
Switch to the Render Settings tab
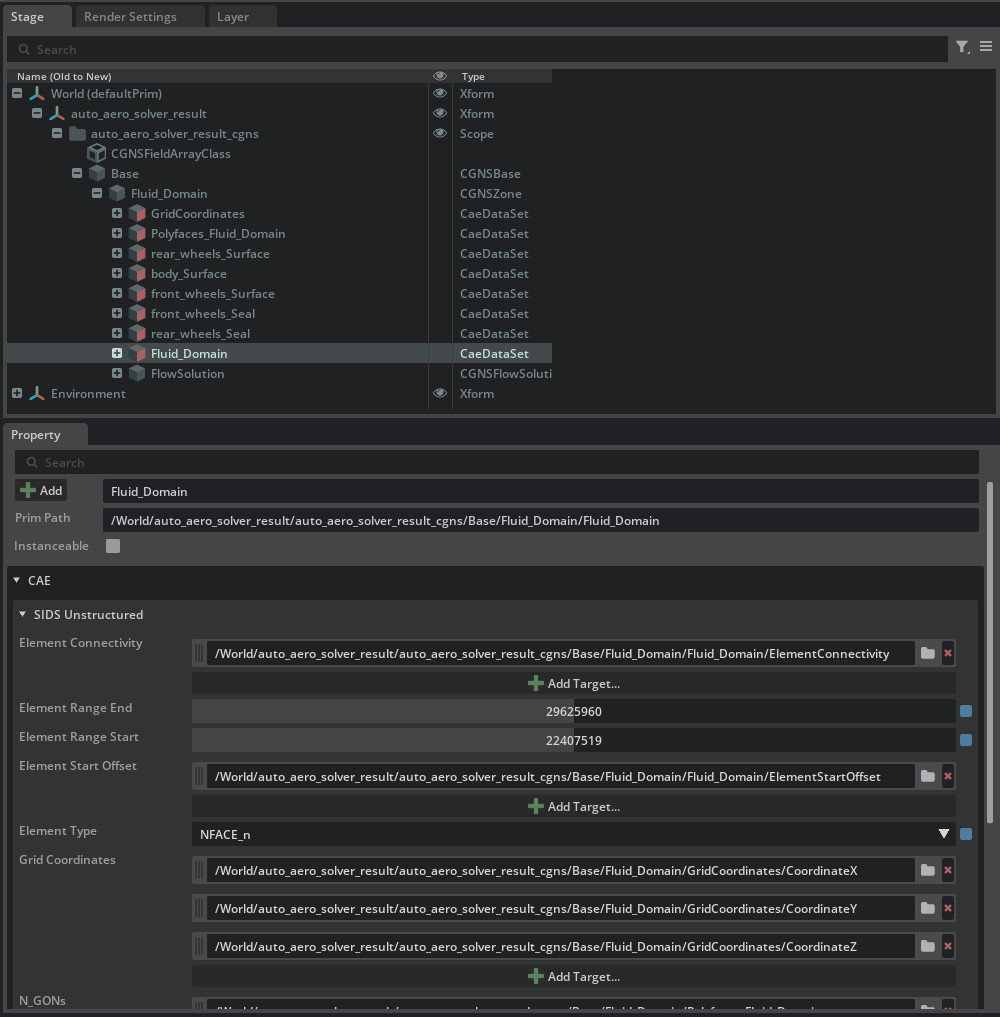pos(130,16)
